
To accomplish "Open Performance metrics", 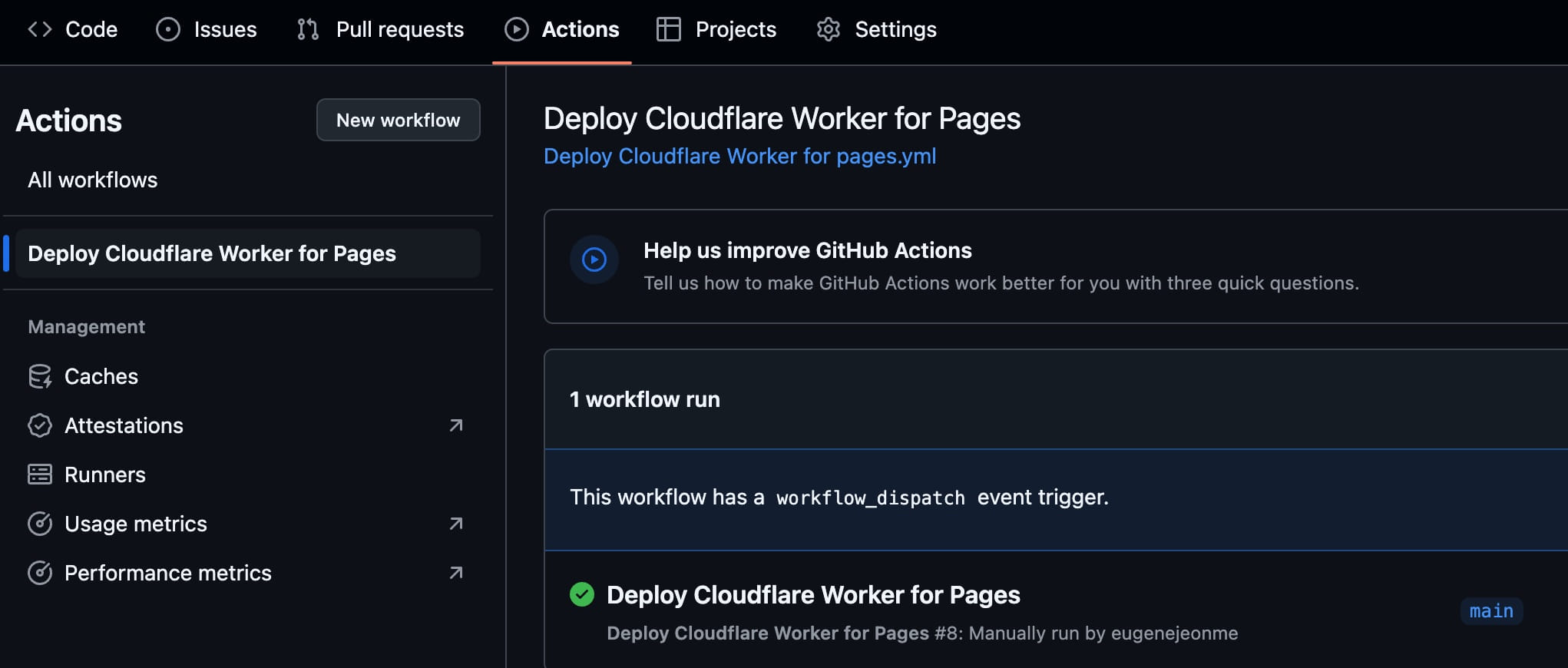I will point(168,573).
